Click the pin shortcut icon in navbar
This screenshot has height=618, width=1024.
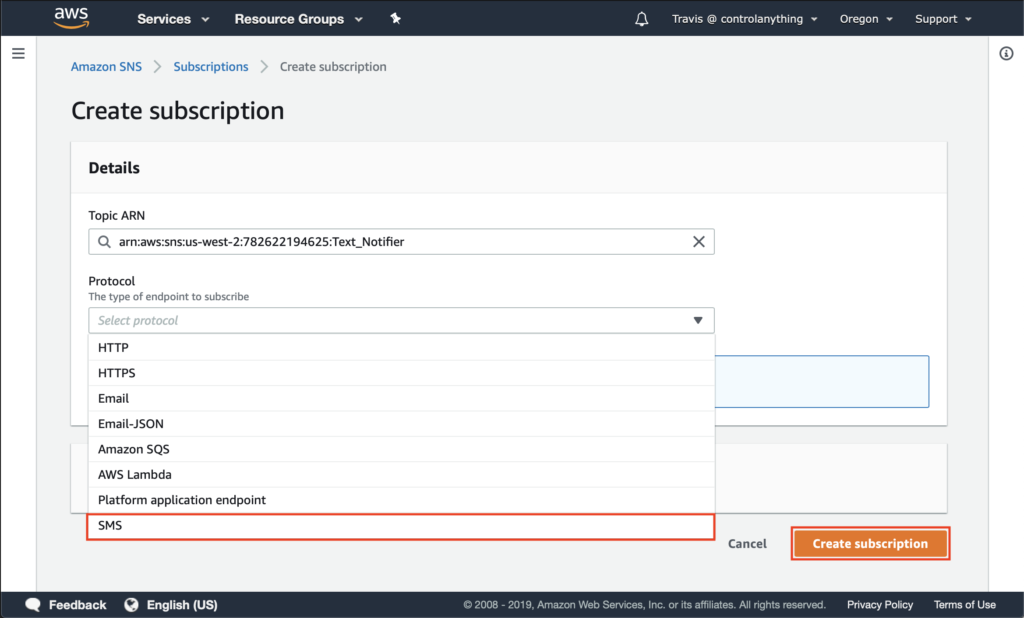396,18
